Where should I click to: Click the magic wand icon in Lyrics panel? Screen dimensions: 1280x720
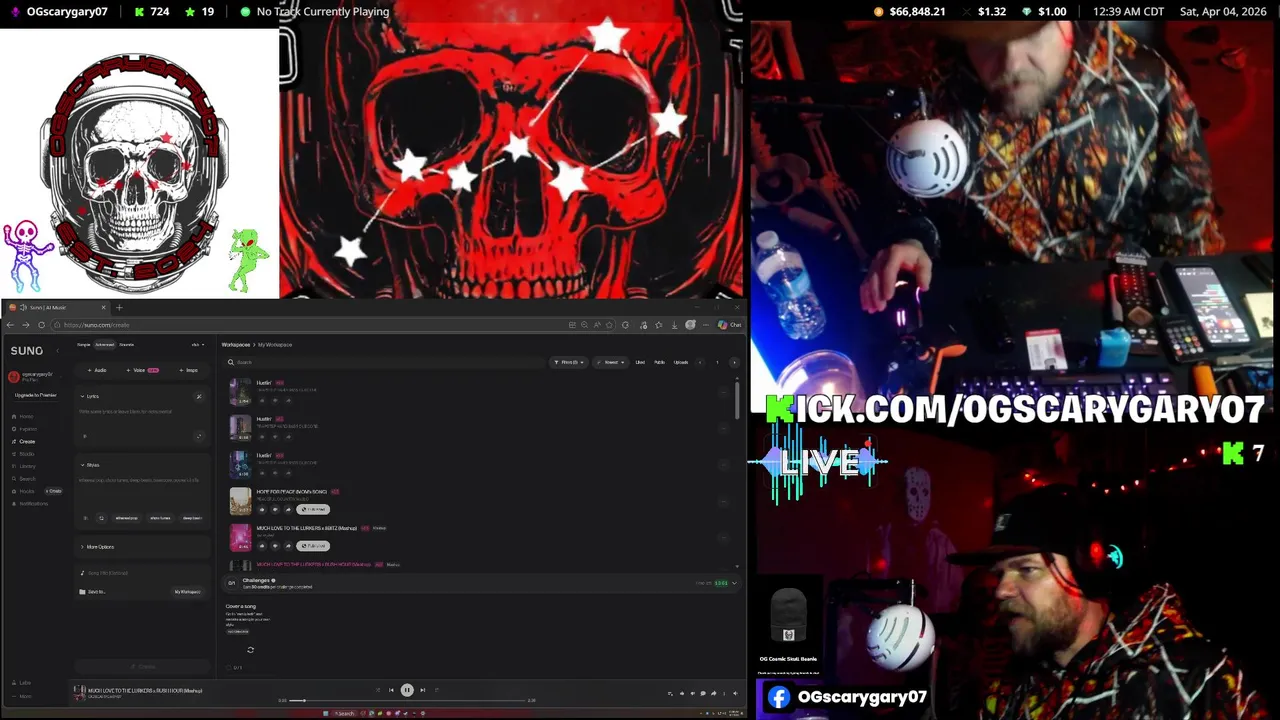[199, 396]
